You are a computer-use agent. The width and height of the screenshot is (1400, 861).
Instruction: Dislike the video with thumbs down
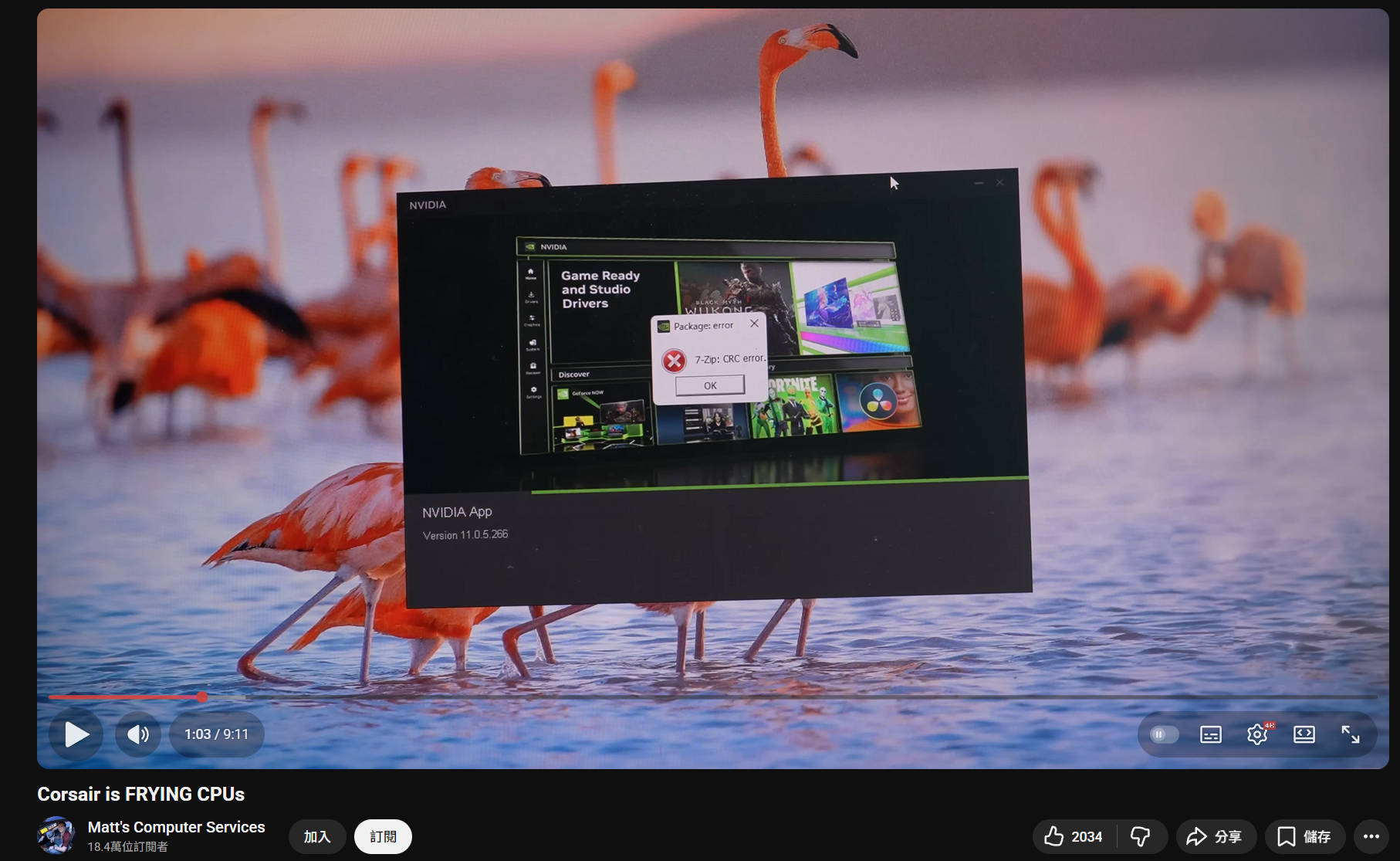(1141, 836)
